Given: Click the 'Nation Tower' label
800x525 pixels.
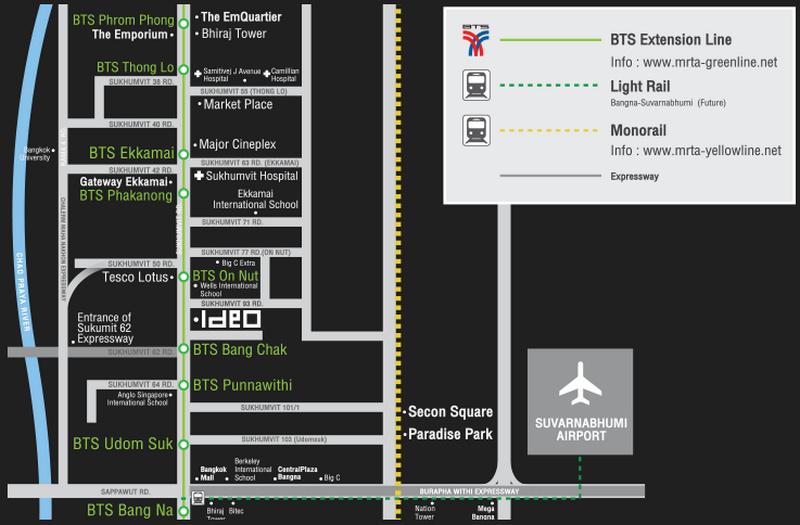Looking at the screenshot, I should coord(424,512).
